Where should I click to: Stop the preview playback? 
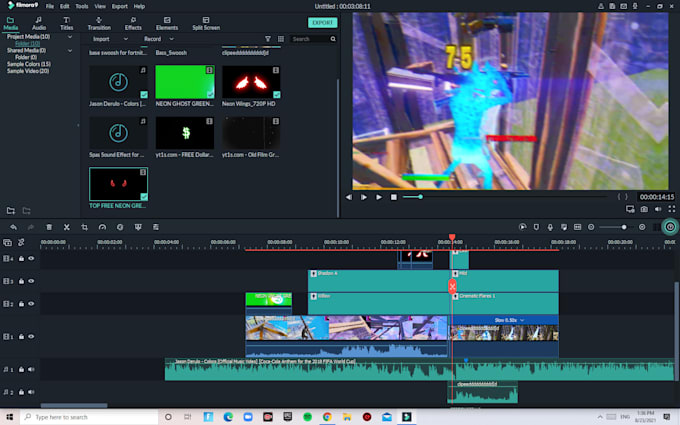point(394,197)
